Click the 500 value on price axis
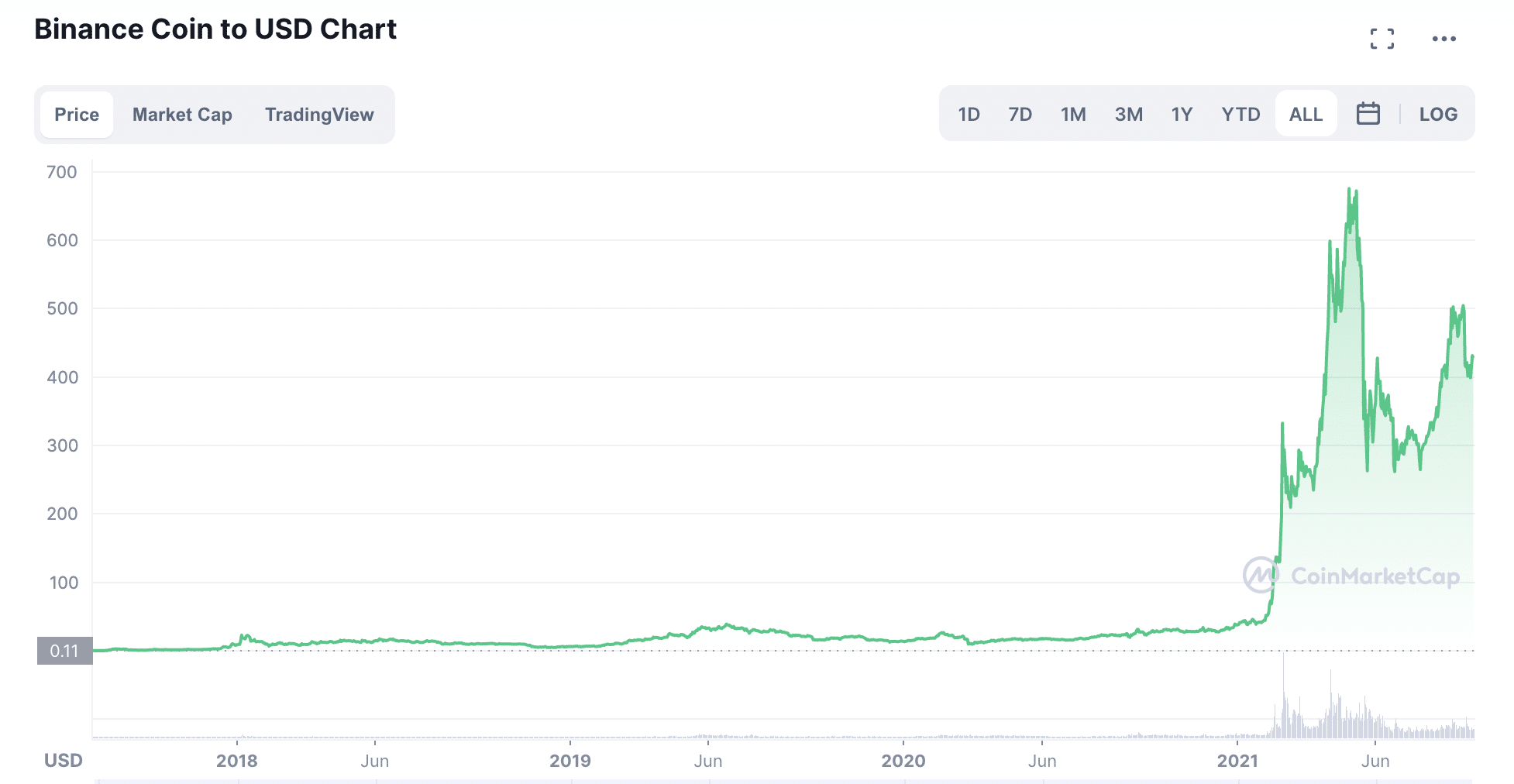The height and width of the screenshot is (784, 1514). click(62, 308)
